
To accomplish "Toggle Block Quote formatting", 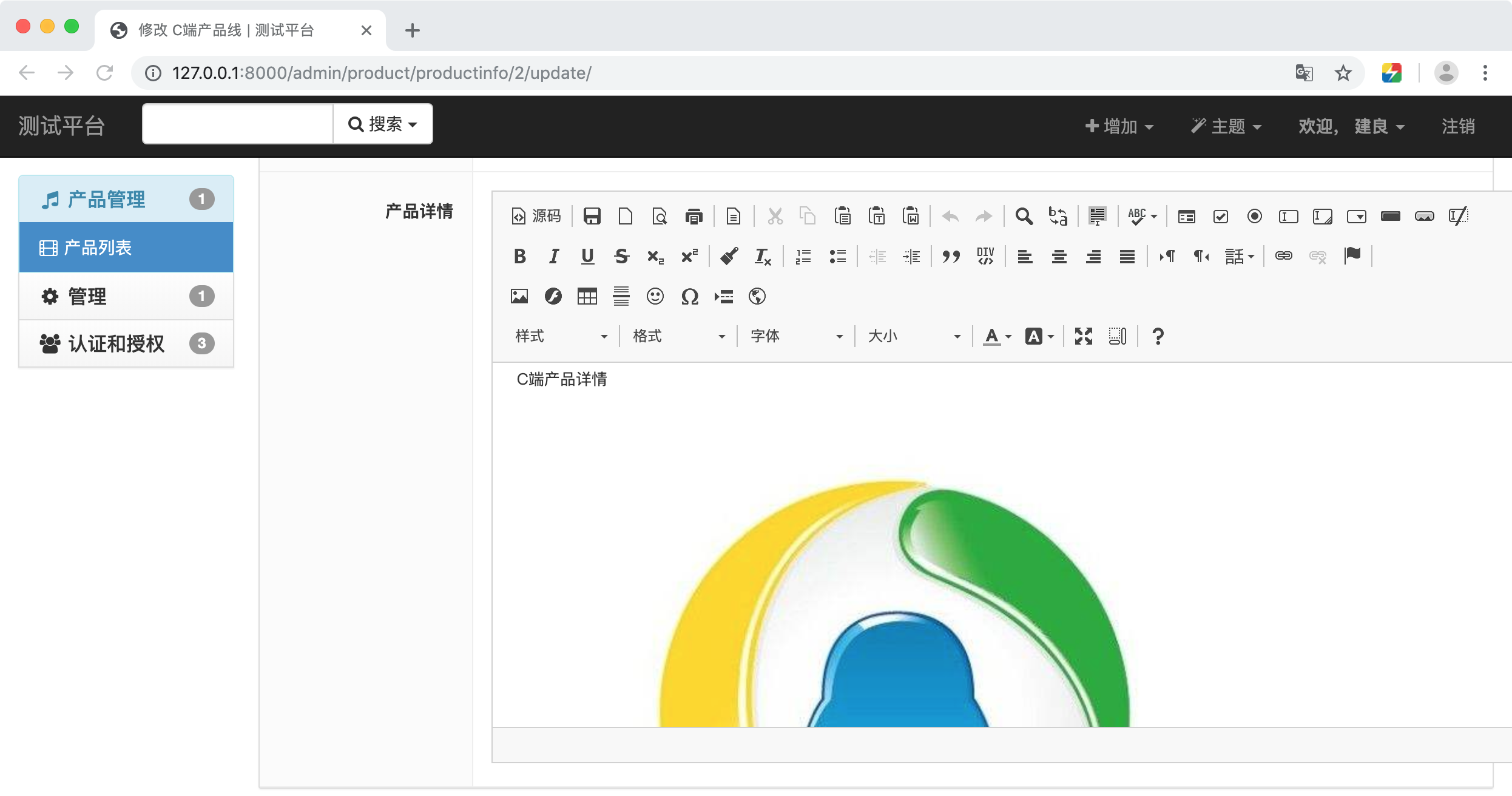I will click(x=951, y=256).
